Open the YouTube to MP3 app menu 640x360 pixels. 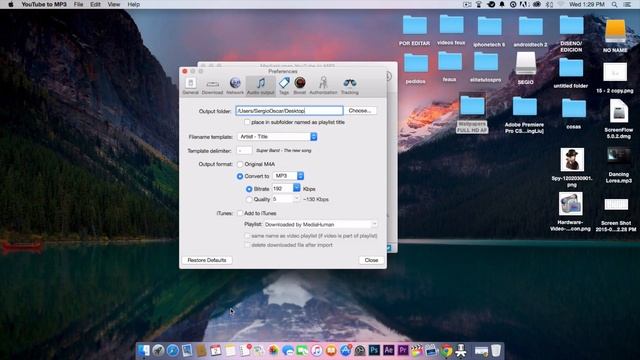(44, 4)
